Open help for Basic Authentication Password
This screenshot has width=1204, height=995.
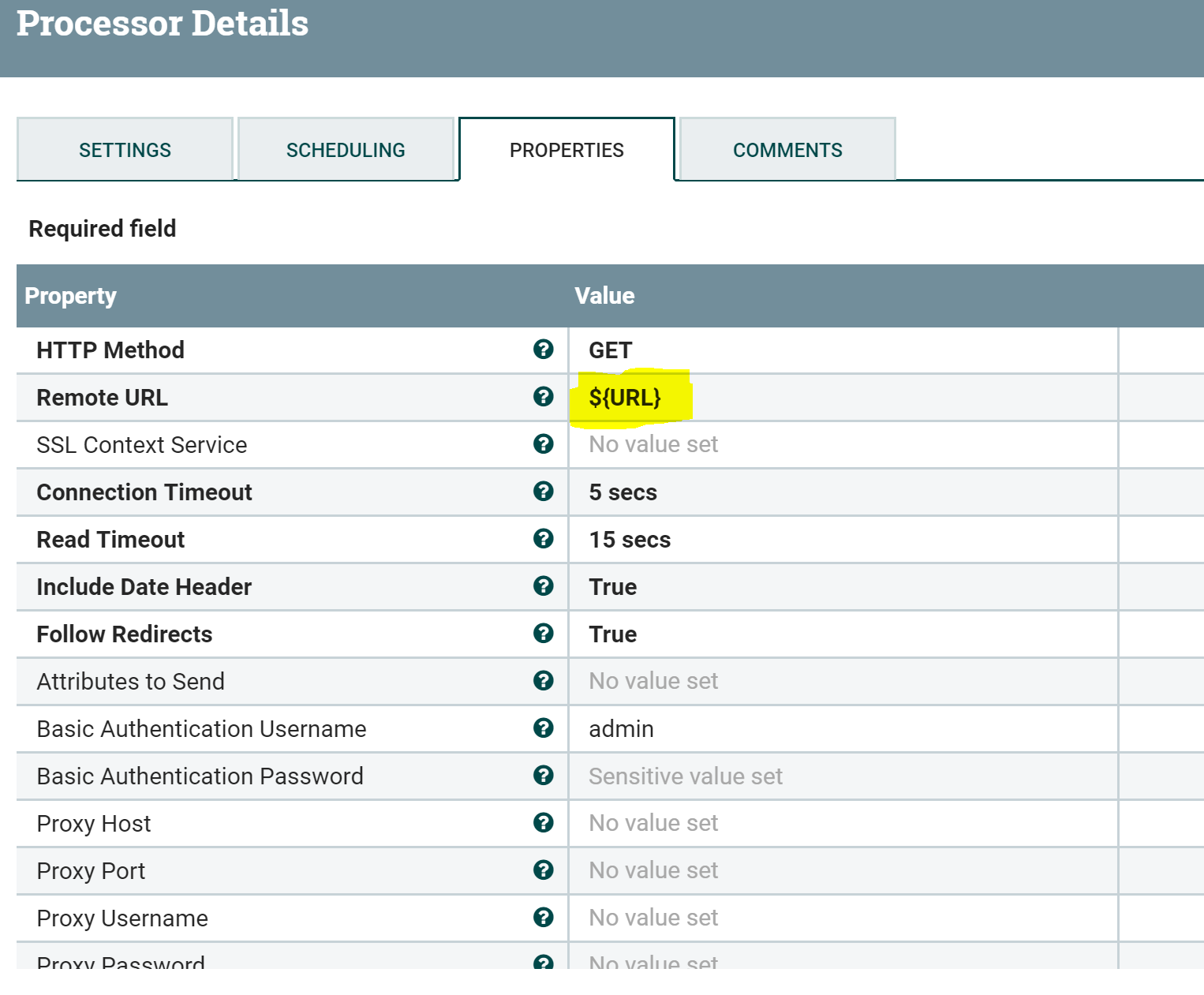click(543, 776)
